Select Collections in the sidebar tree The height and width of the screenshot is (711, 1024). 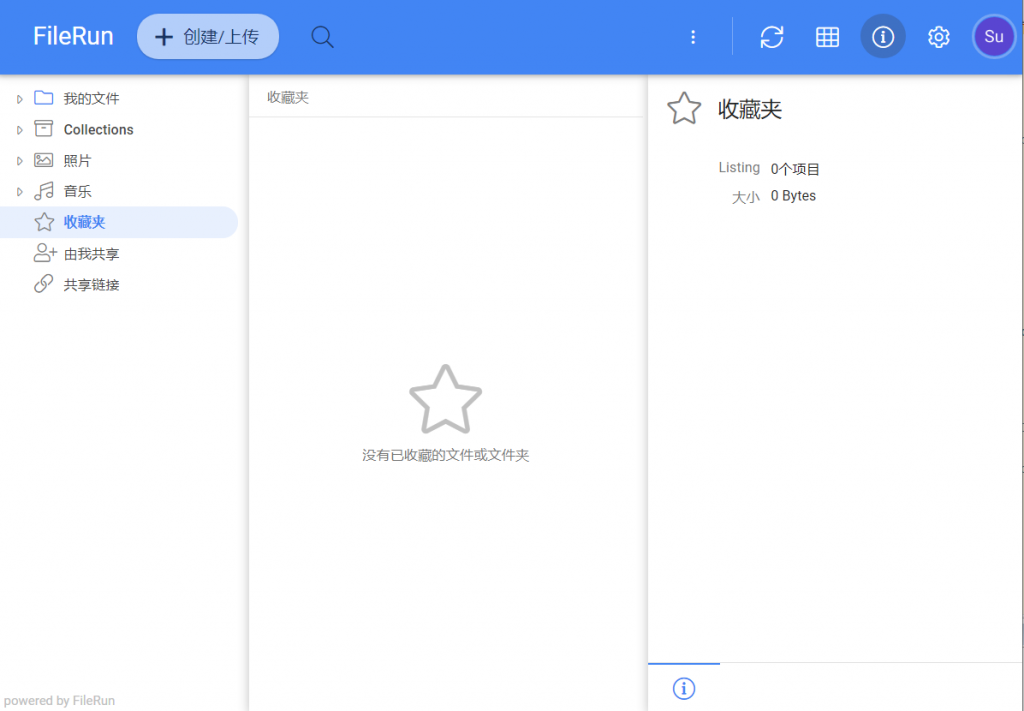point(99,129)
